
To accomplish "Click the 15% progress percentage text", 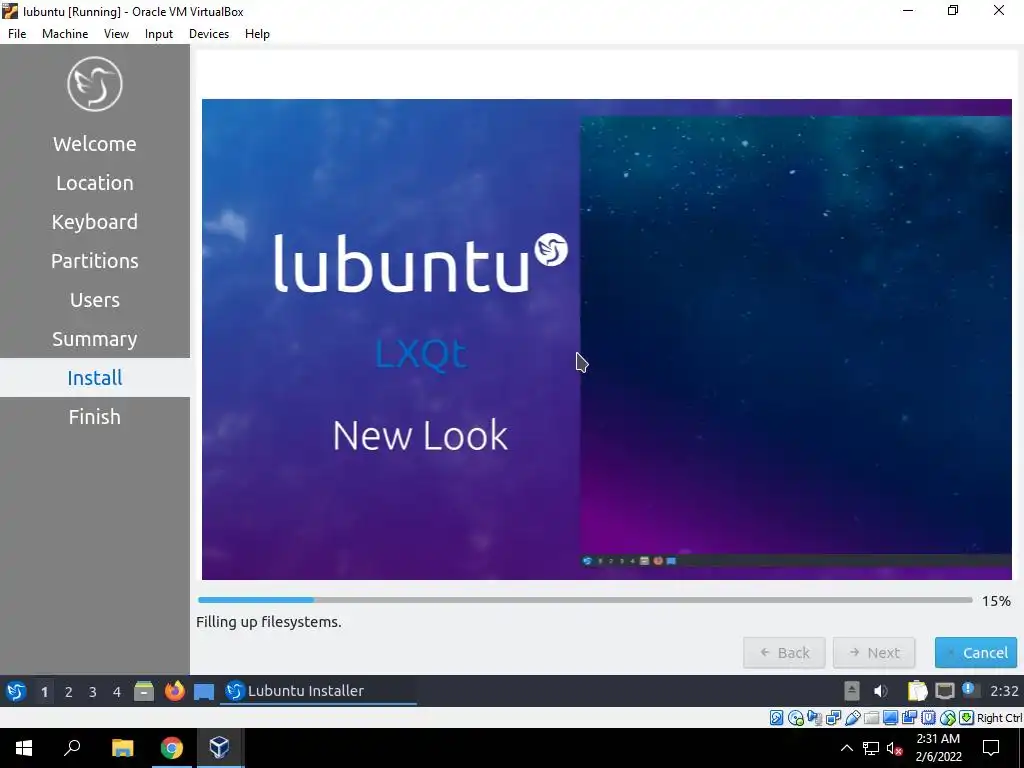I will 997,601.
